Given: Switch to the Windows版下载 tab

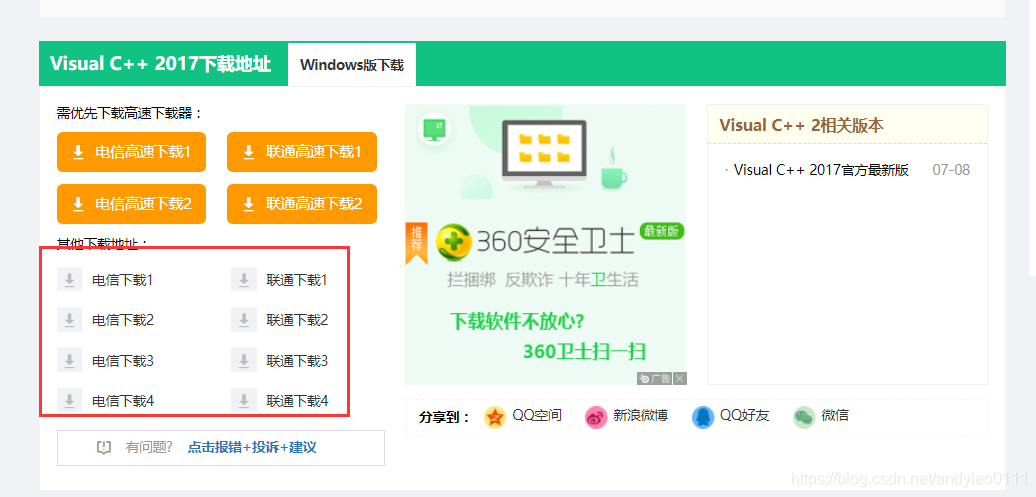Looking at the screenshot, I should [352, 65].
